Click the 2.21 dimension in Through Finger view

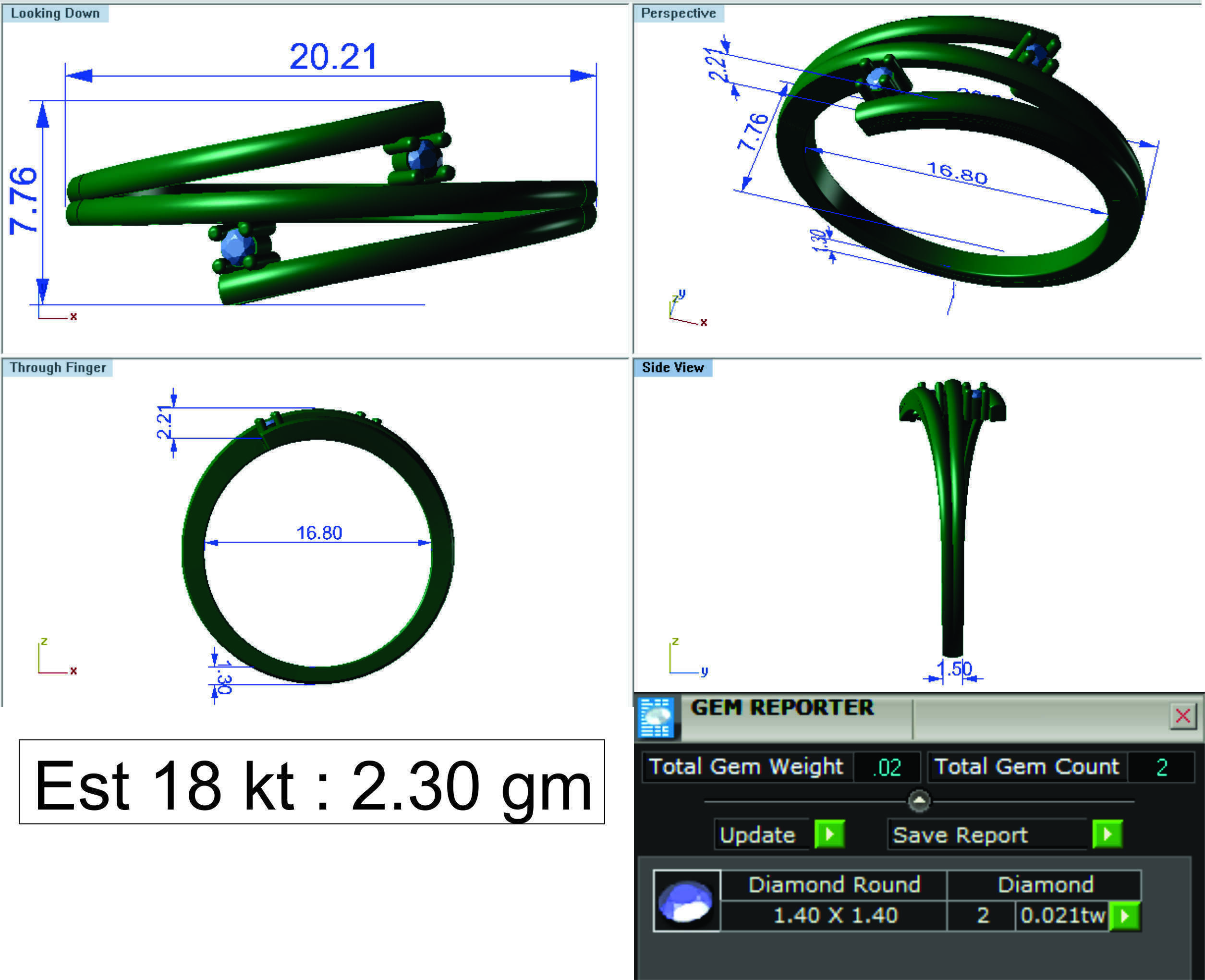click(164, 422)
